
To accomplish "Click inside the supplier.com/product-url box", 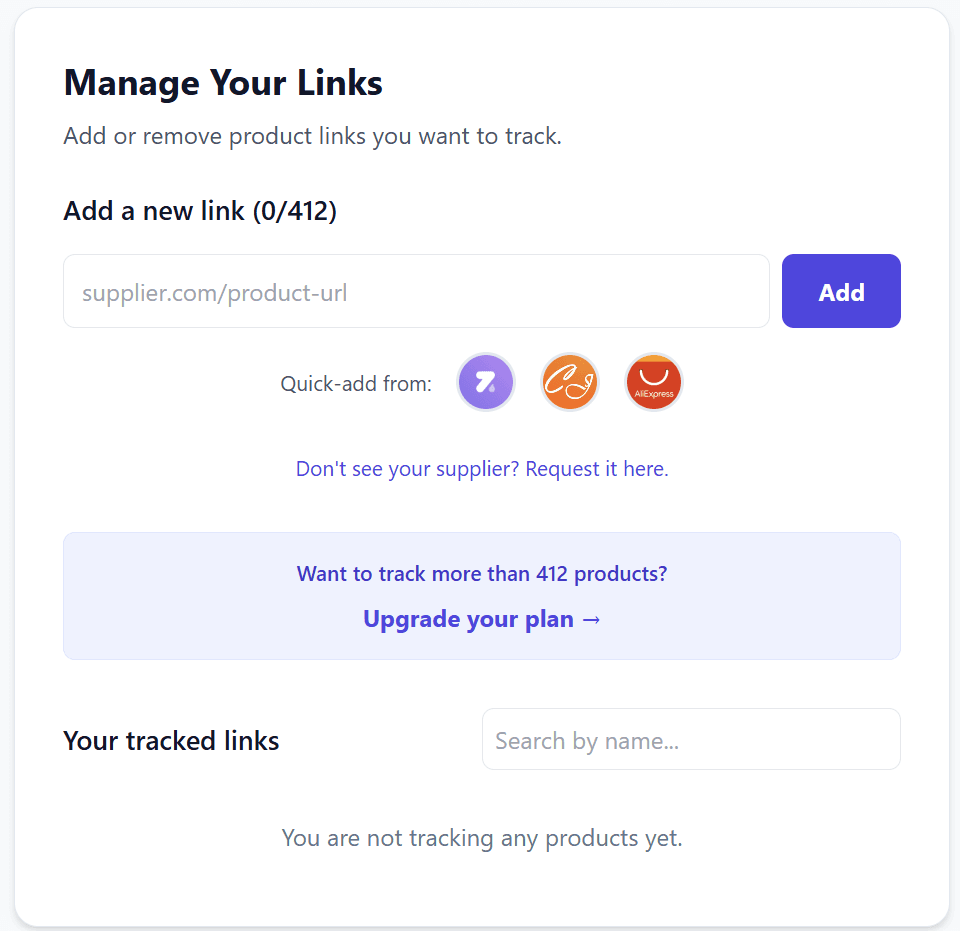I will tap(416, 291).
